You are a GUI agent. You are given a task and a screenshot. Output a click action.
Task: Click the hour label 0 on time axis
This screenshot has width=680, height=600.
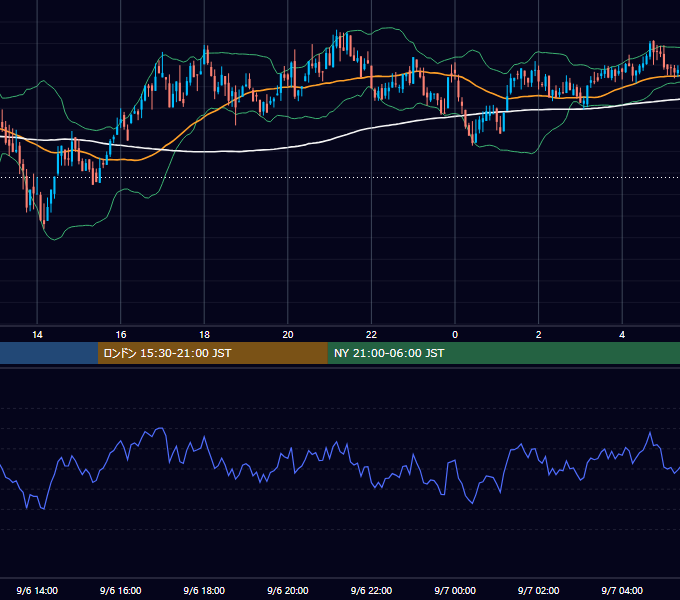455,335
